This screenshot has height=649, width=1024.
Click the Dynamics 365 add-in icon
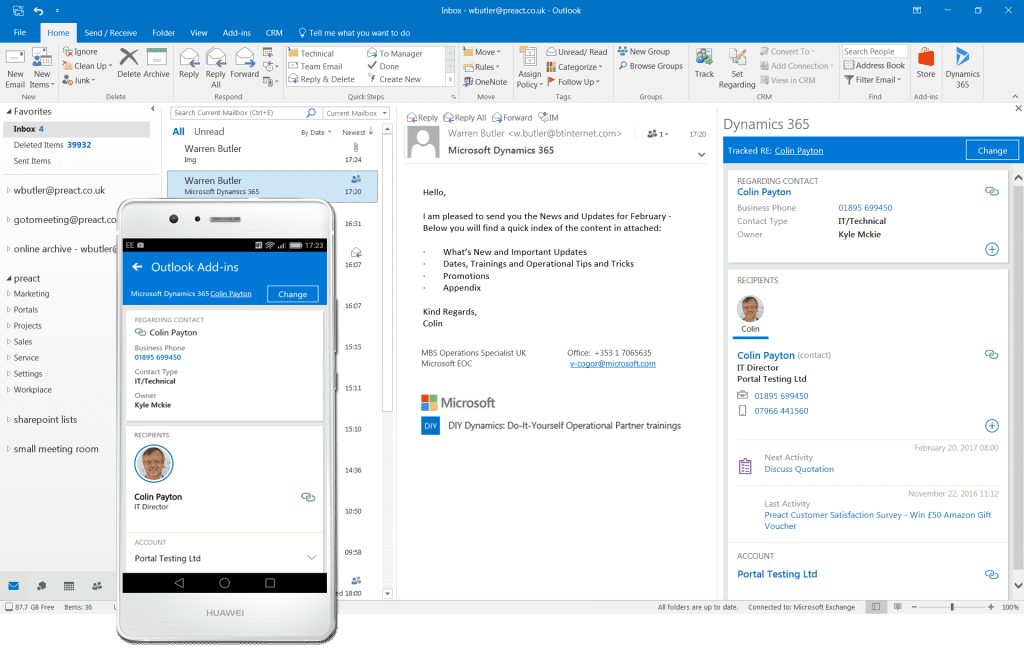pos(962,68)
